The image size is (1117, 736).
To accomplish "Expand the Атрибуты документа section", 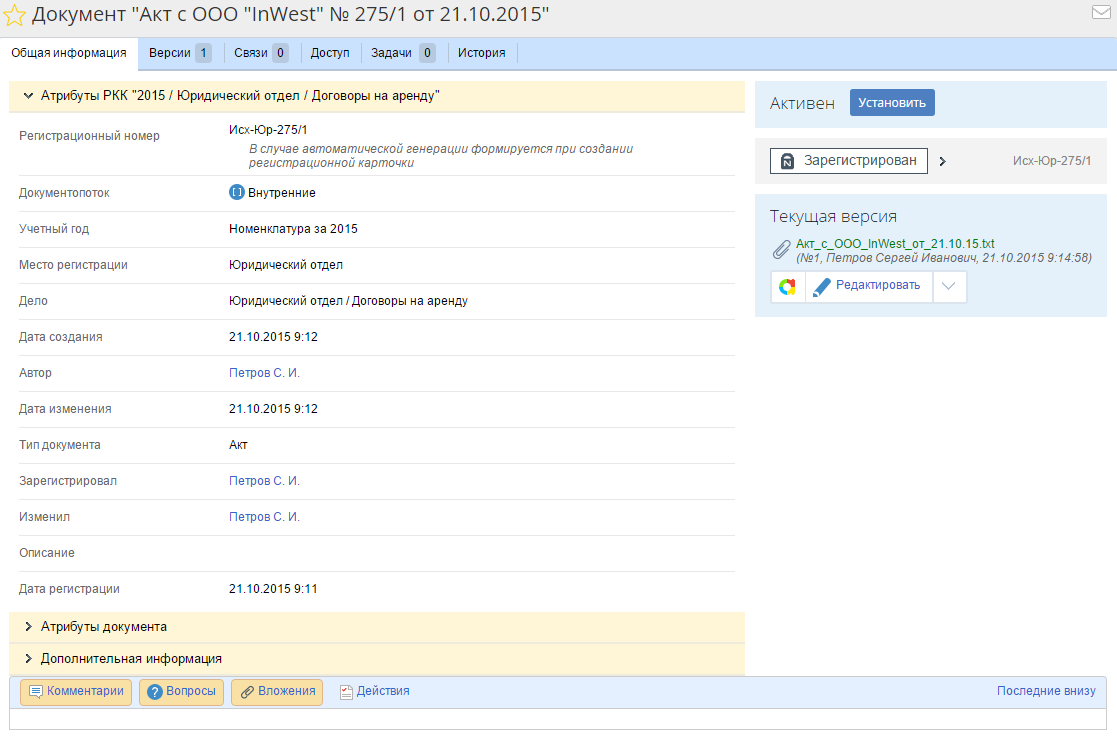I will click(28, 627).
